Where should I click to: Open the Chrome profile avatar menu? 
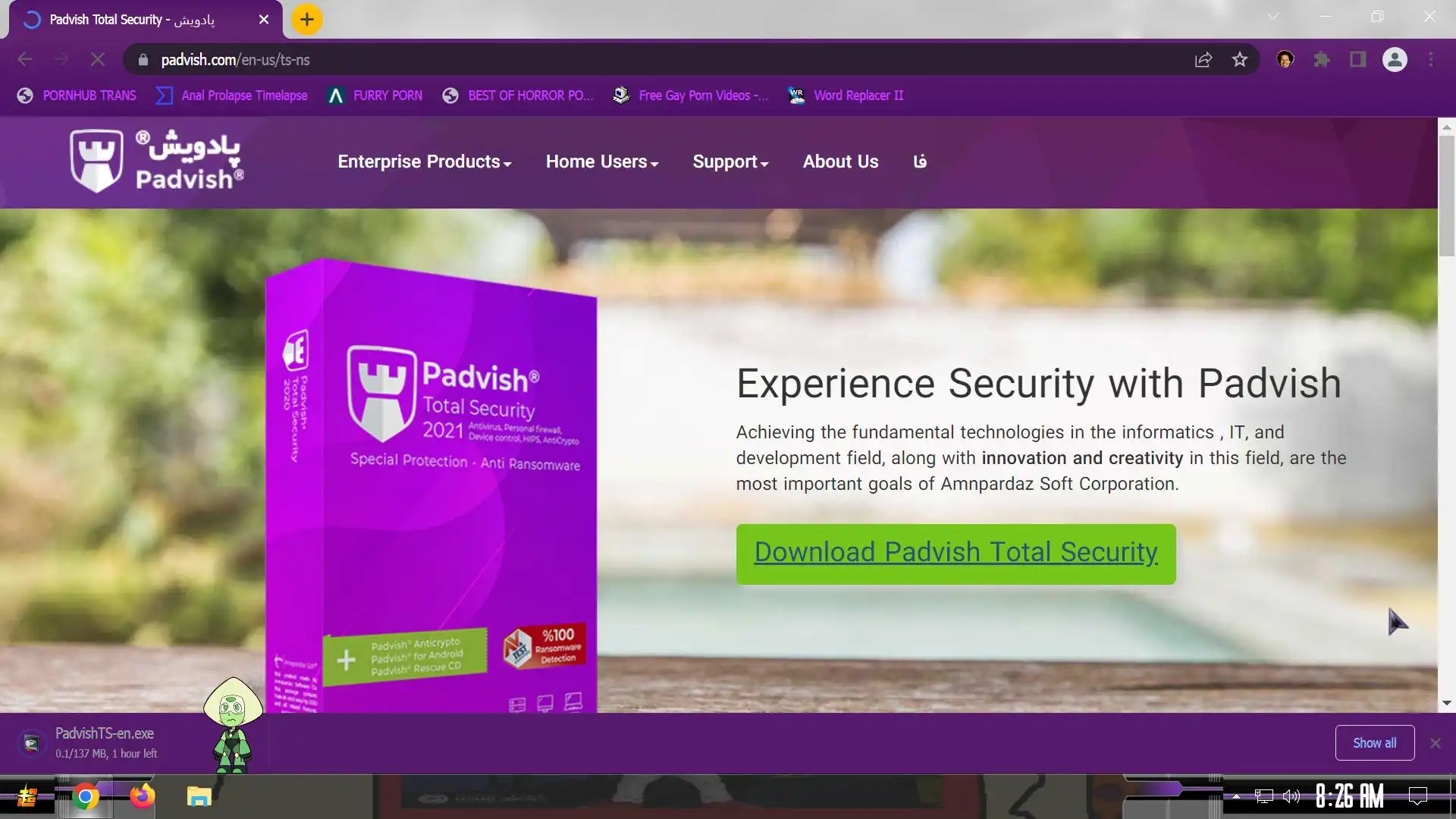pos(1395,59)
